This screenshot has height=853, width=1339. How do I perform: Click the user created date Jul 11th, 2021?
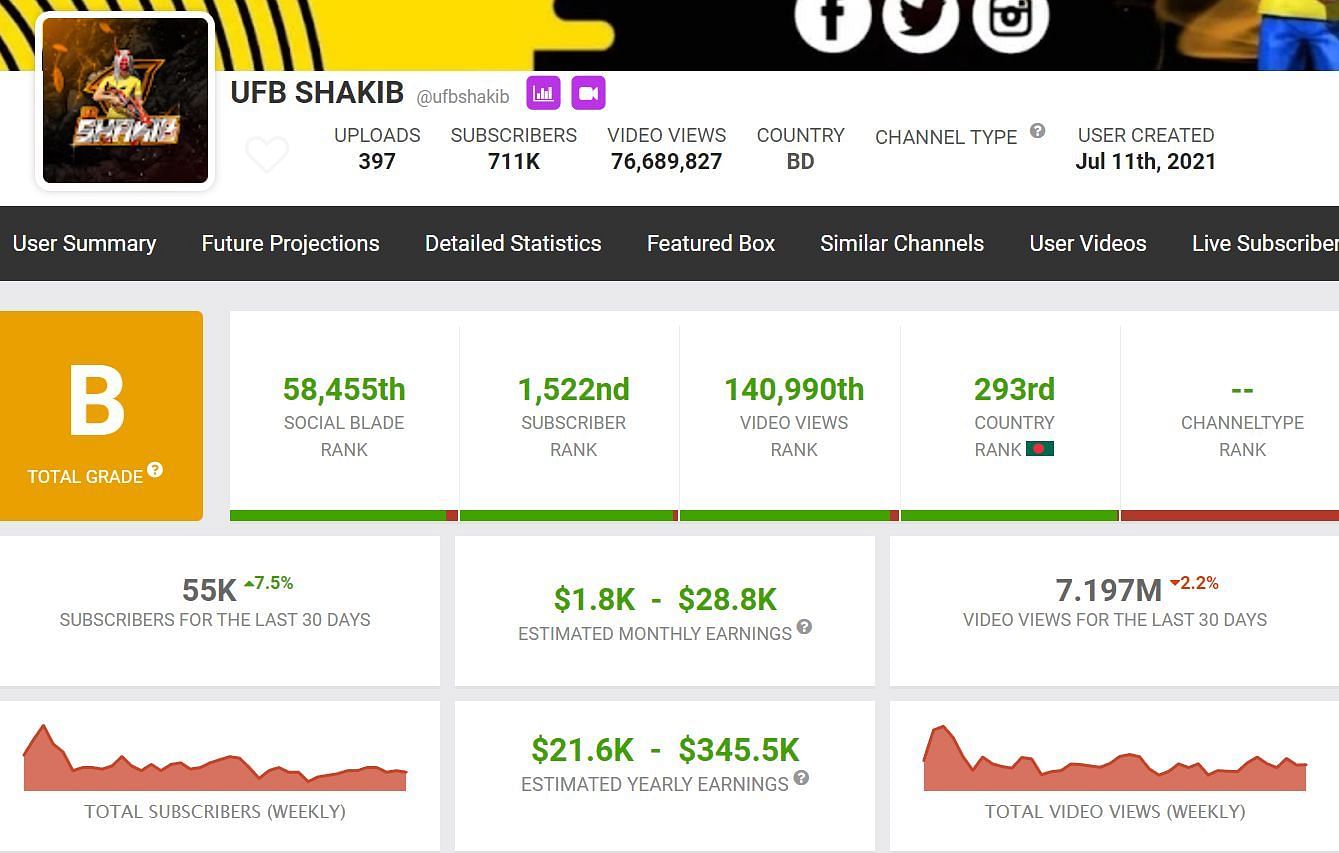coord(1146,161)
